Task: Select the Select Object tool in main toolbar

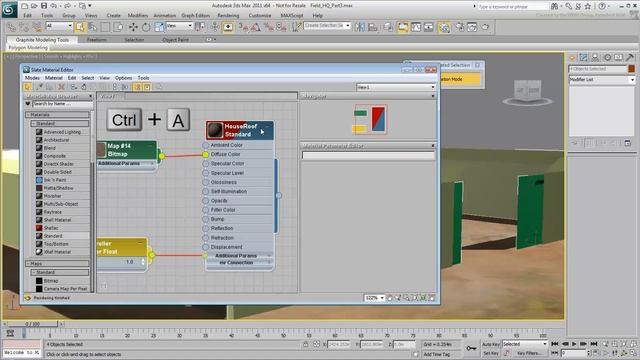Action: 80,27
